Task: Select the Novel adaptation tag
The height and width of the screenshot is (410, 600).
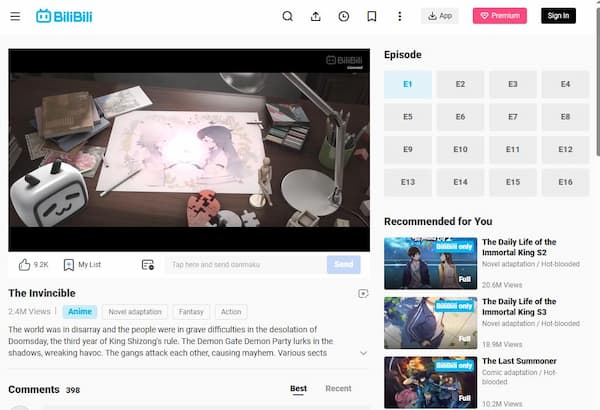Action: click(135, 312)
